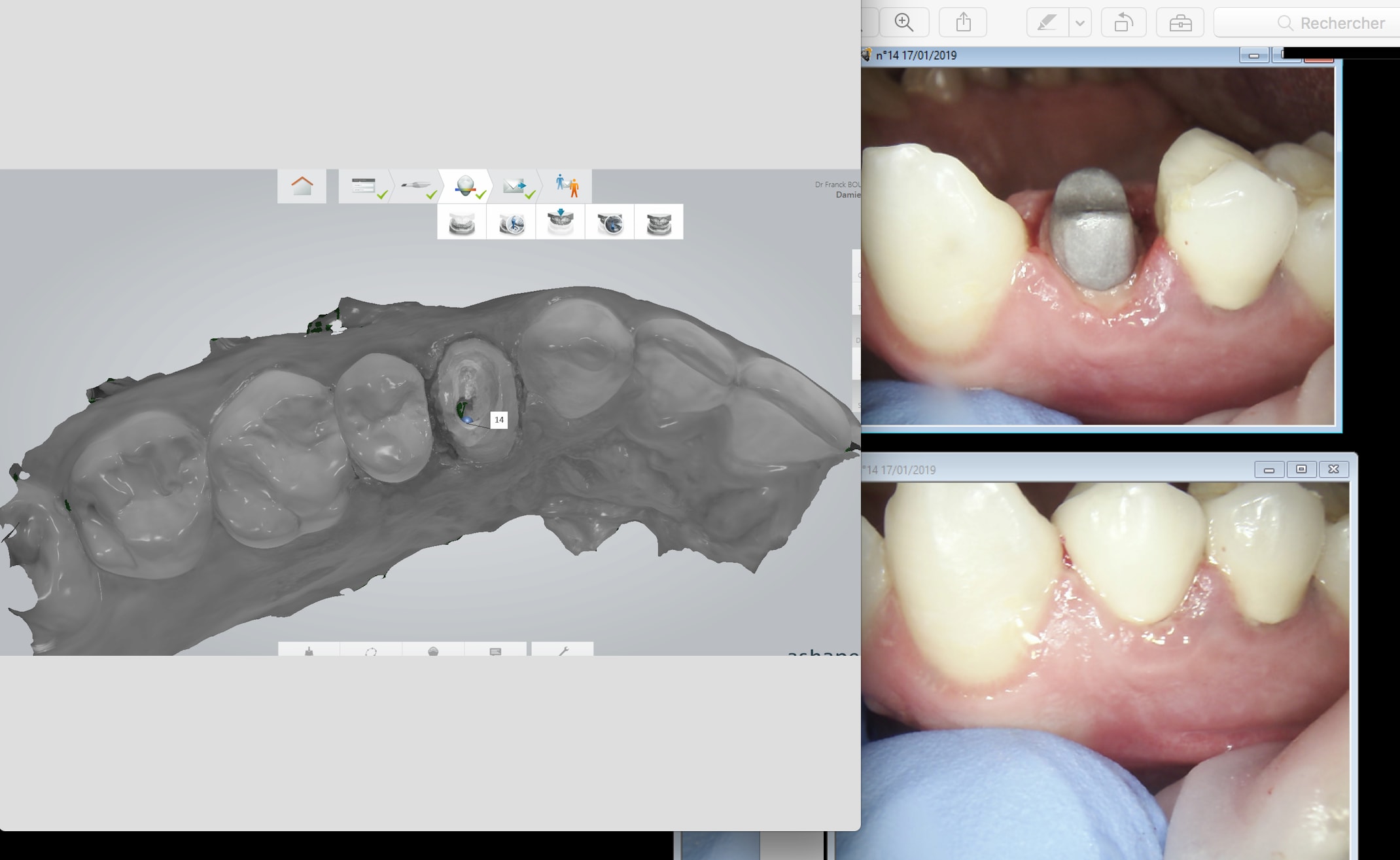Image resolution: width=1400 pixels, height=860 pixels.
Task: Click the tooth 14 annotation label
Action: tap(499, 420)
